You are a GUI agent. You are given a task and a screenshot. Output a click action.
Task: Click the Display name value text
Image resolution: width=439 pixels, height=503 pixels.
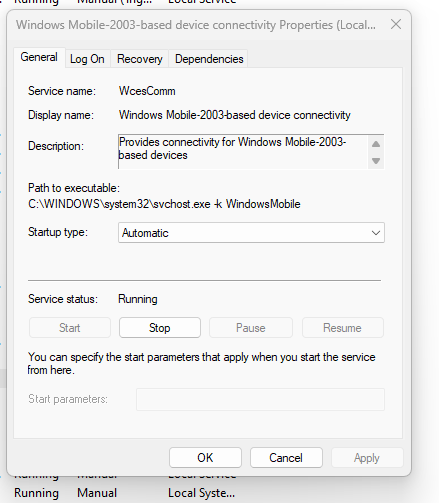click(x=235, y=115)
